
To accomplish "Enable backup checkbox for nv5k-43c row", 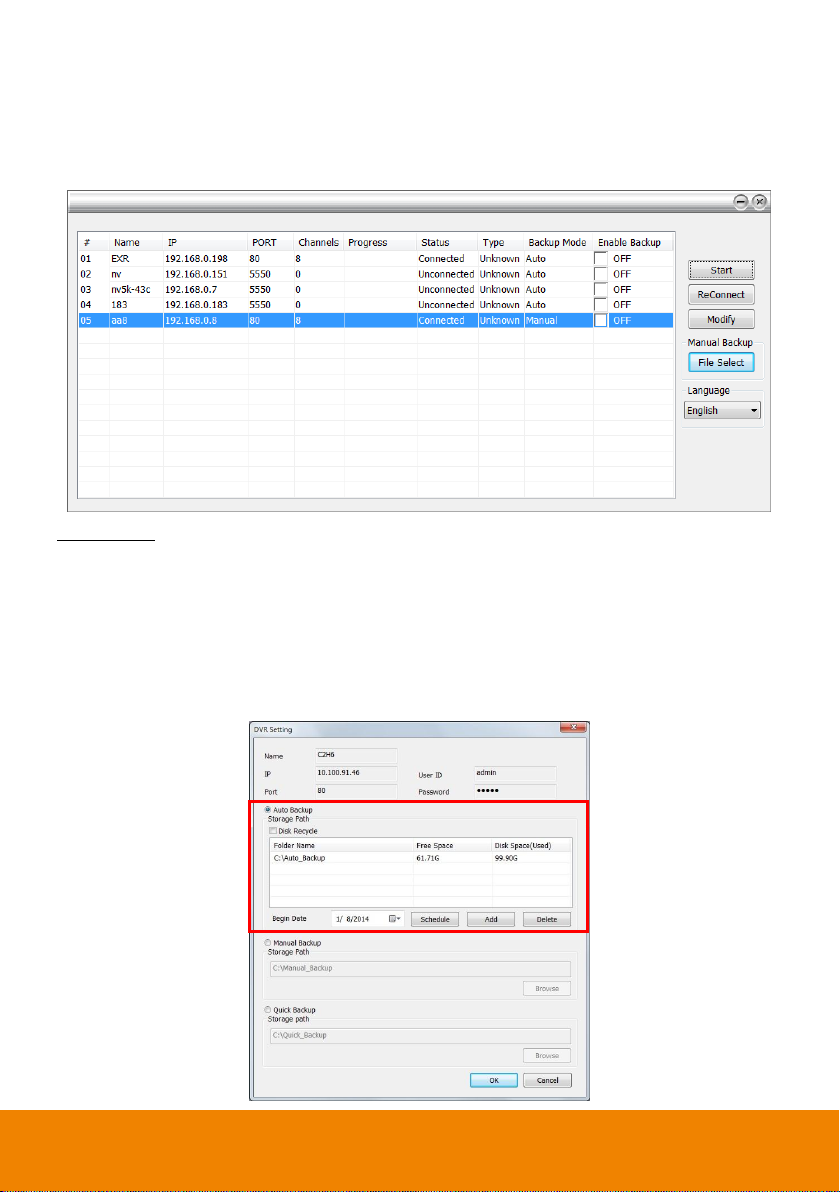I will [x=601, y=290].
